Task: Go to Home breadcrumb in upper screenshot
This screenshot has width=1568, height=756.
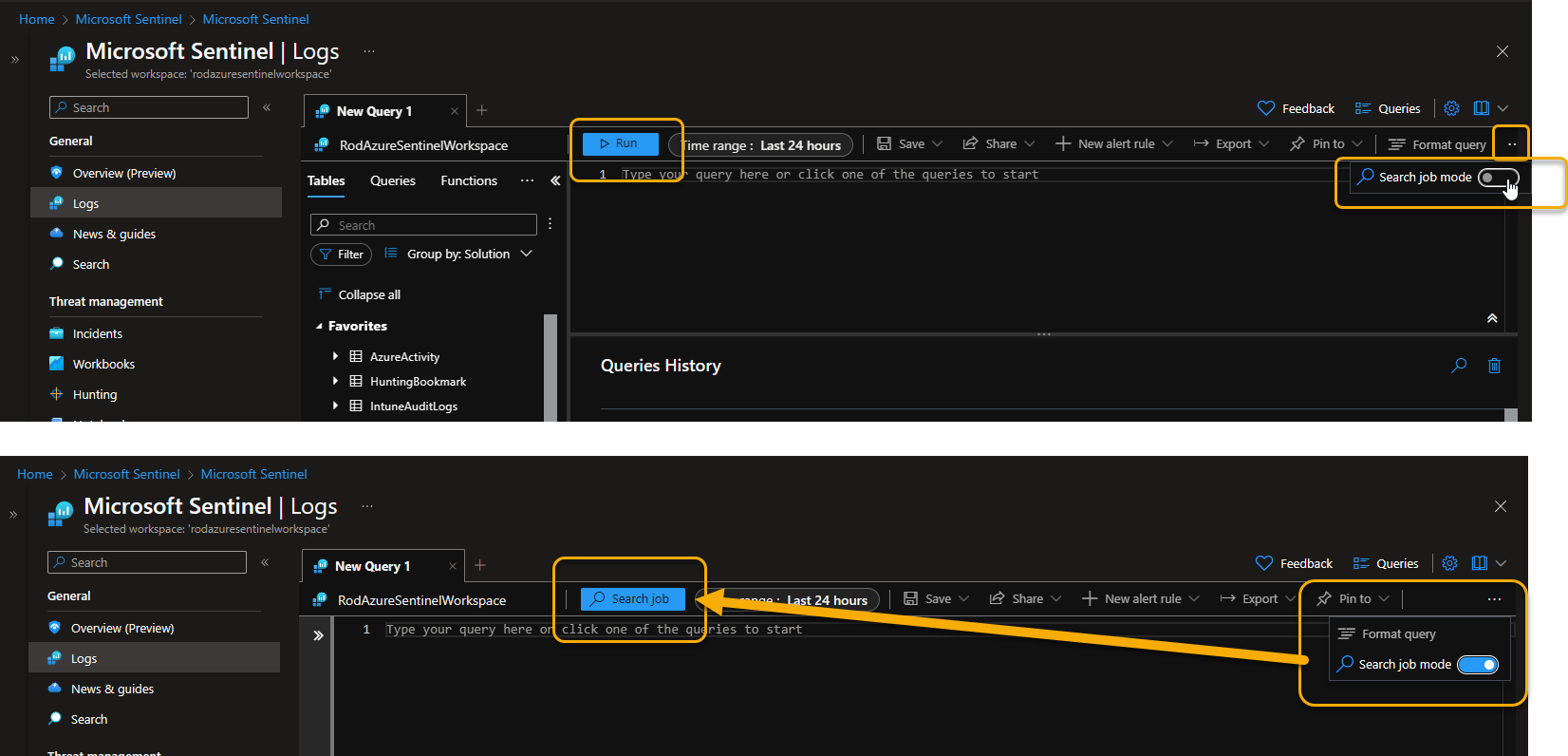Action: tap(37, 19)
